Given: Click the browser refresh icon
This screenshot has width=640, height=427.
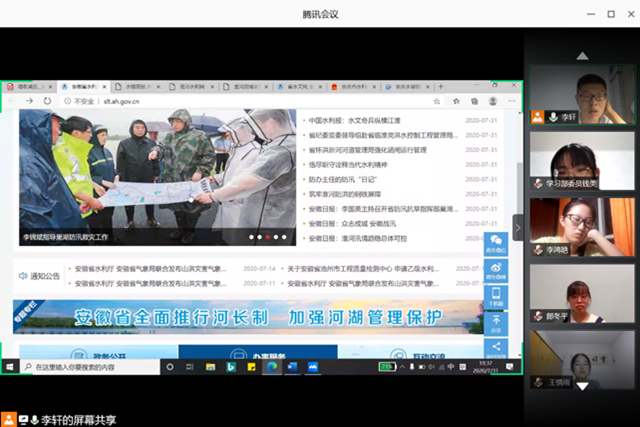Looking at the screenshot, I should pos(46,101).
